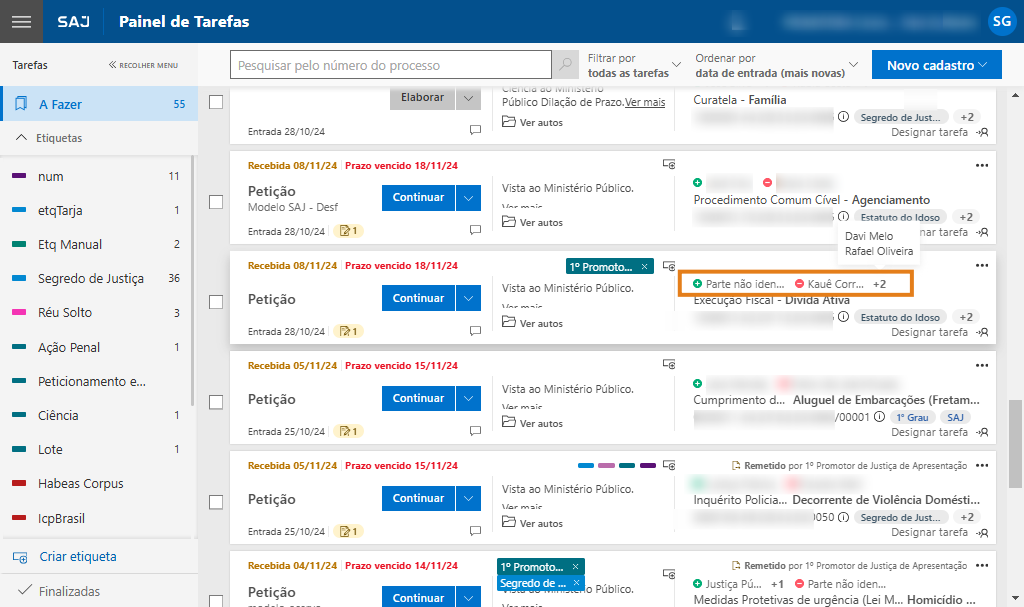This screenshot has height=607, width=1024.
Task: Open more options on Agenciamento card
Action: [981, 165]
